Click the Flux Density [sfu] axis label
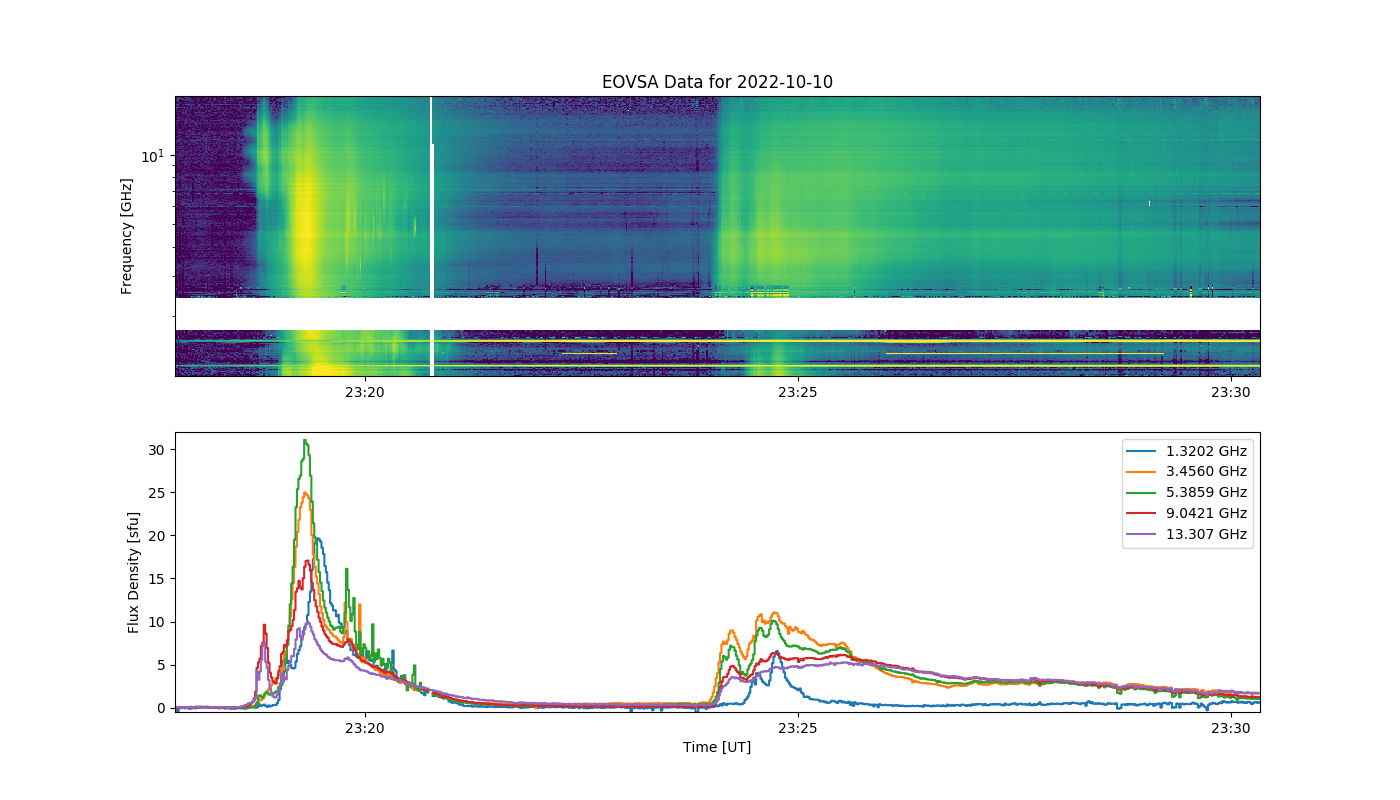This screenshot has height=800, width=1400. click(134, 572)
